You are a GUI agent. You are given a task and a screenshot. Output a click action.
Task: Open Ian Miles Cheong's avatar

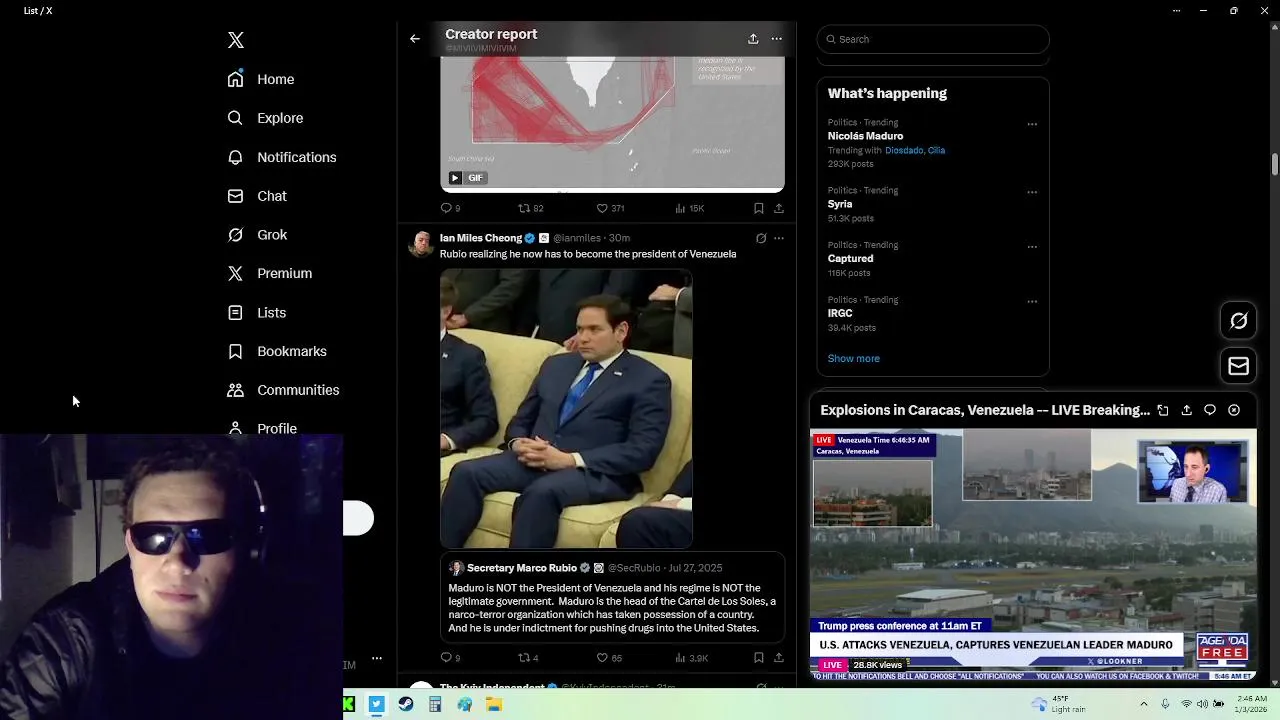tap(422, 244)
